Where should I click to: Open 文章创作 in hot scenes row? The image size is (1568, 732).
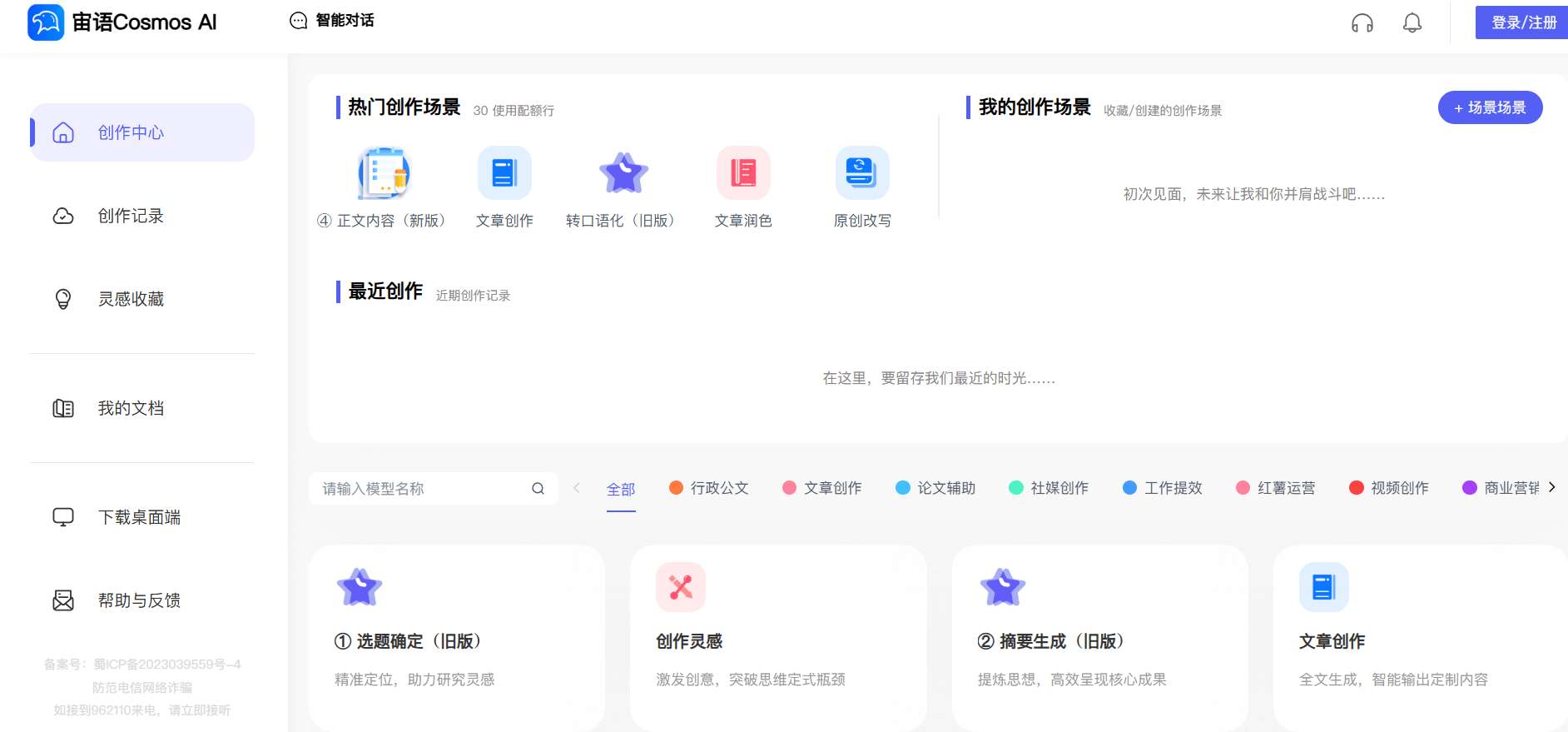click(x=504, y=173)
